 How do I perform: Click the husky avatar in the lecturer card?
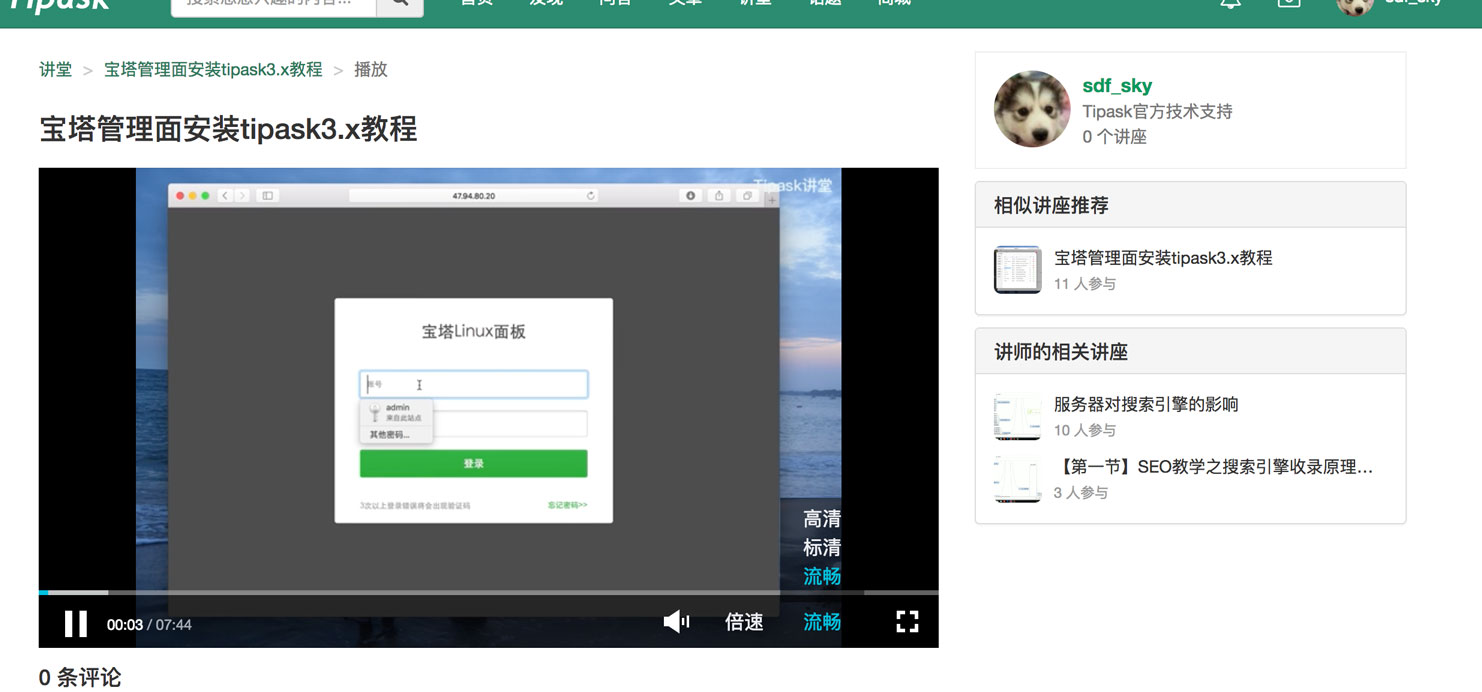(x=1032, y=109)
